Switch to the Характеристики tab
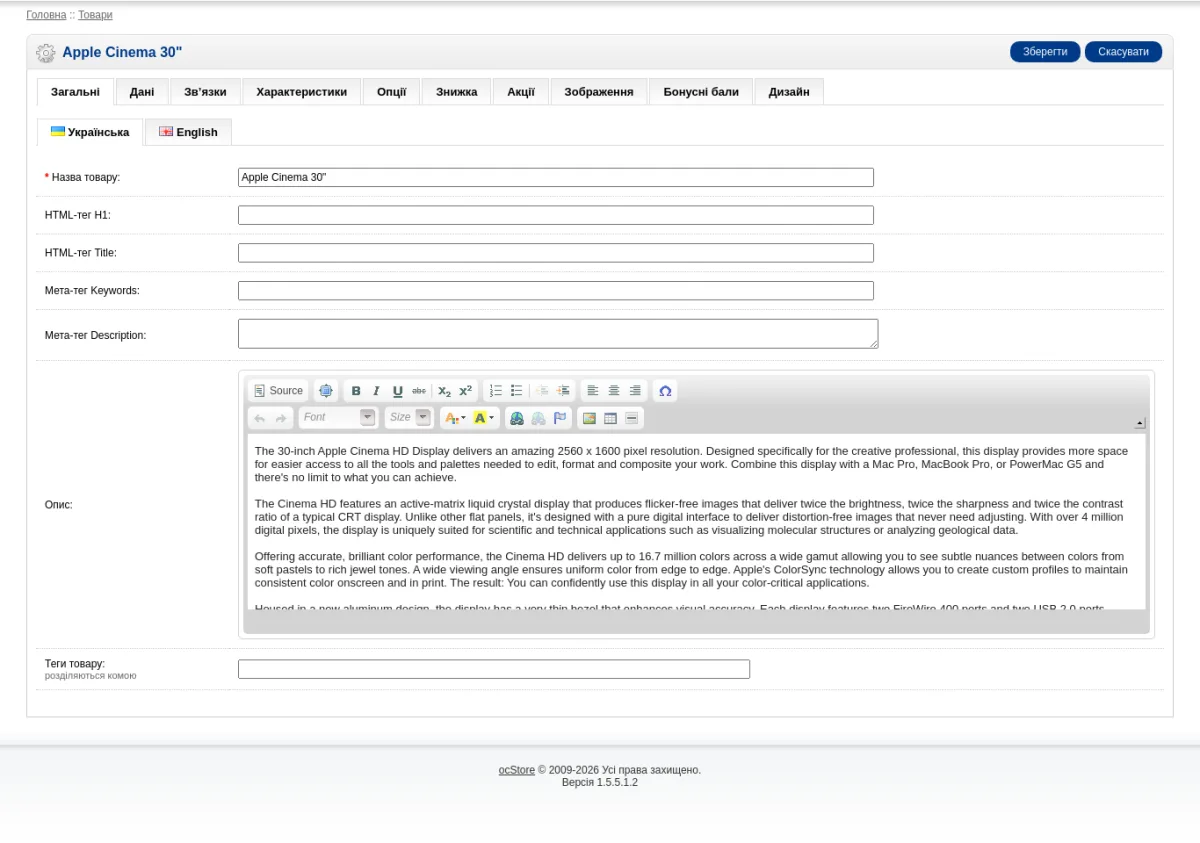The height and width of the screenshot is (843, 1200). pyautogui.click(x=302, y=92)
